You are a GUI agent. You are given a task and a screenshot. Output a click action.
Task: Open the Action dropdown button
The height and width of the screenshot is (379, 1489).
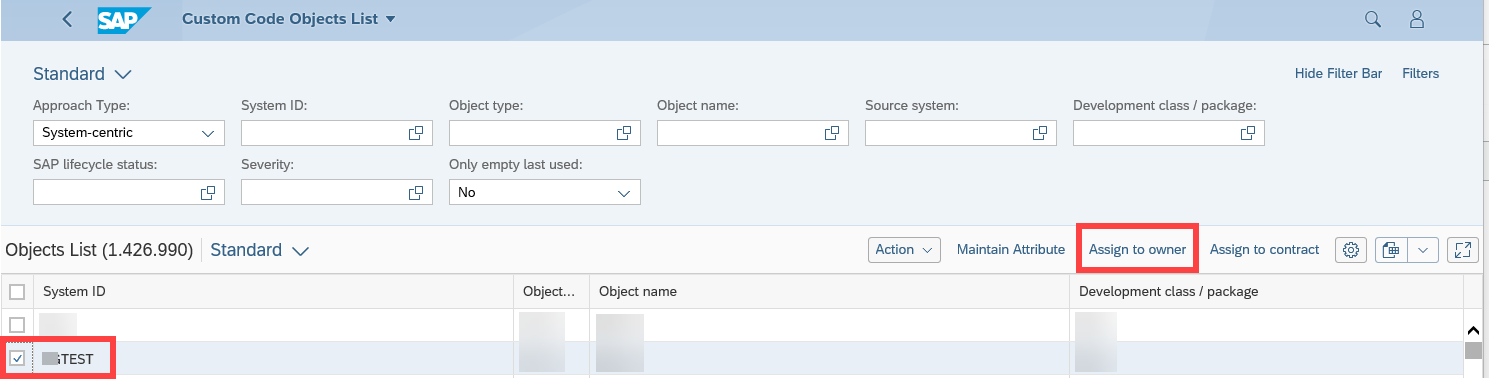904,250
